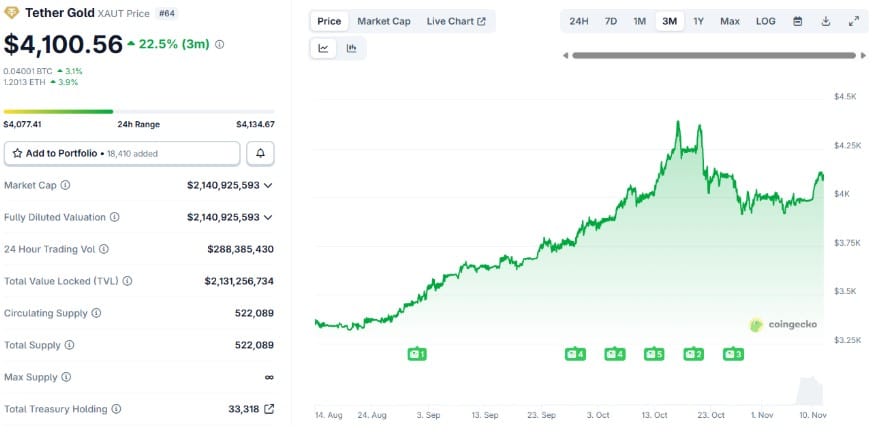Open the 3m price change dropdown info
The image size is (876, 438).
coord(220,44)
